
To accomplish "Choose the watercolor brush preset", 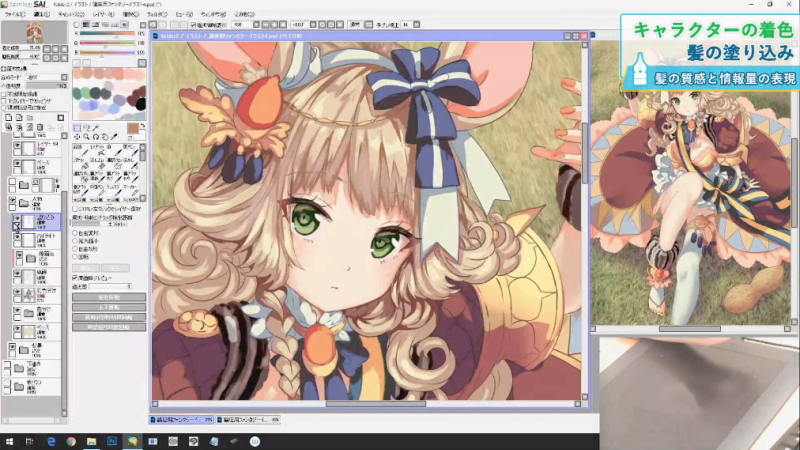I will point(131,150).
